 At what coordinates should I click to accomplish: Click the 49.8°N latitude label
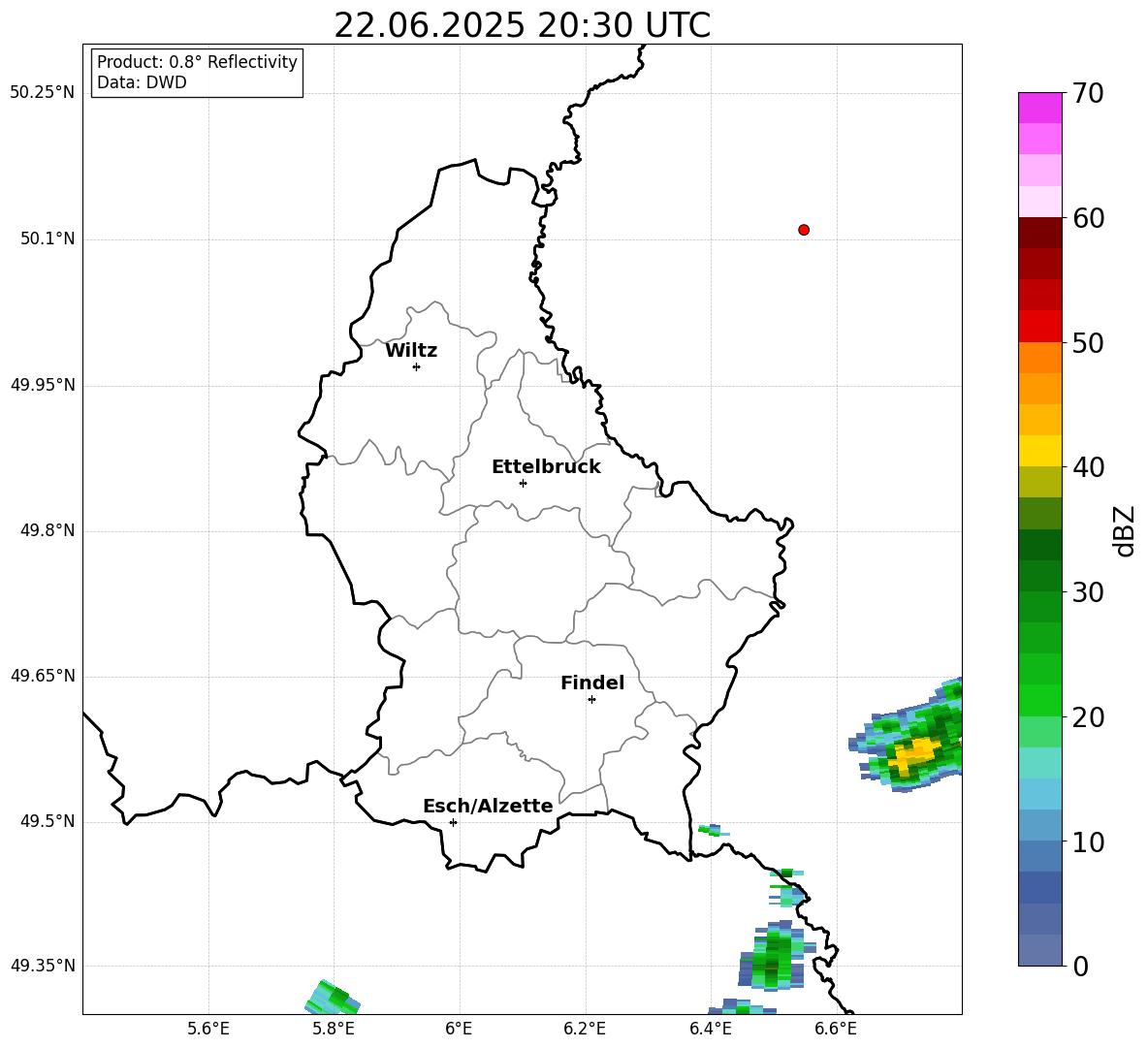coord(48,530)
